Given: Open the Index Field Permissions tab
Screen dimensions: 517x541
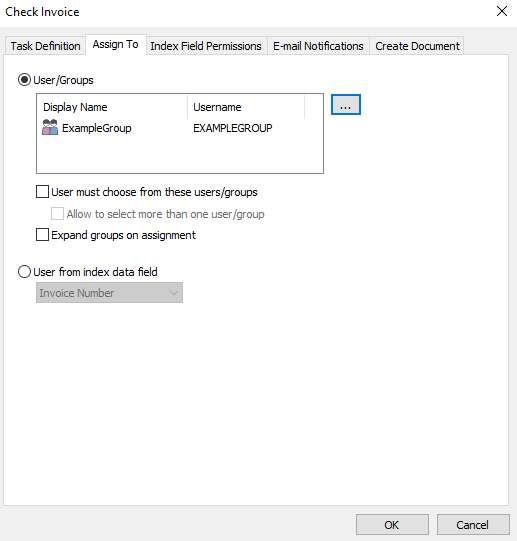Looking at the screenshot, I should coord(206,46).
